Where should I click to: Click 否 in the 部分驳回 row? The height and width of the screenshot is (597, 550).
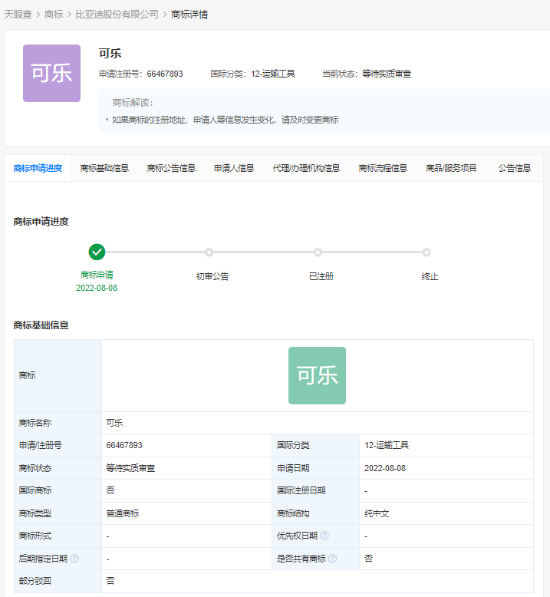110,581
